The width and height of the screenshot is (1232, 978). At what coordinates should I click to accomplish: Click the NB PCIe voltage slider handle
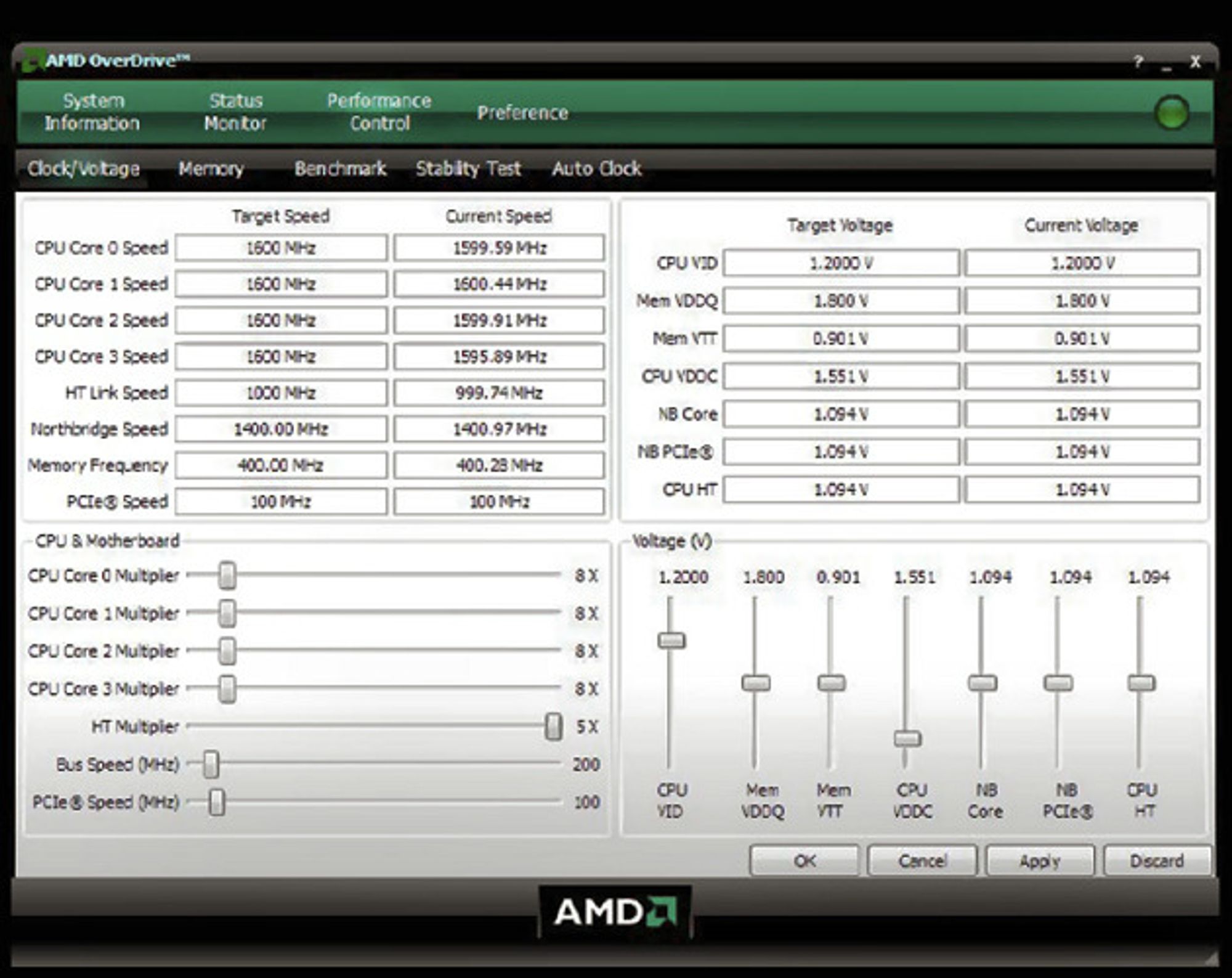(x=1058, y=683)
